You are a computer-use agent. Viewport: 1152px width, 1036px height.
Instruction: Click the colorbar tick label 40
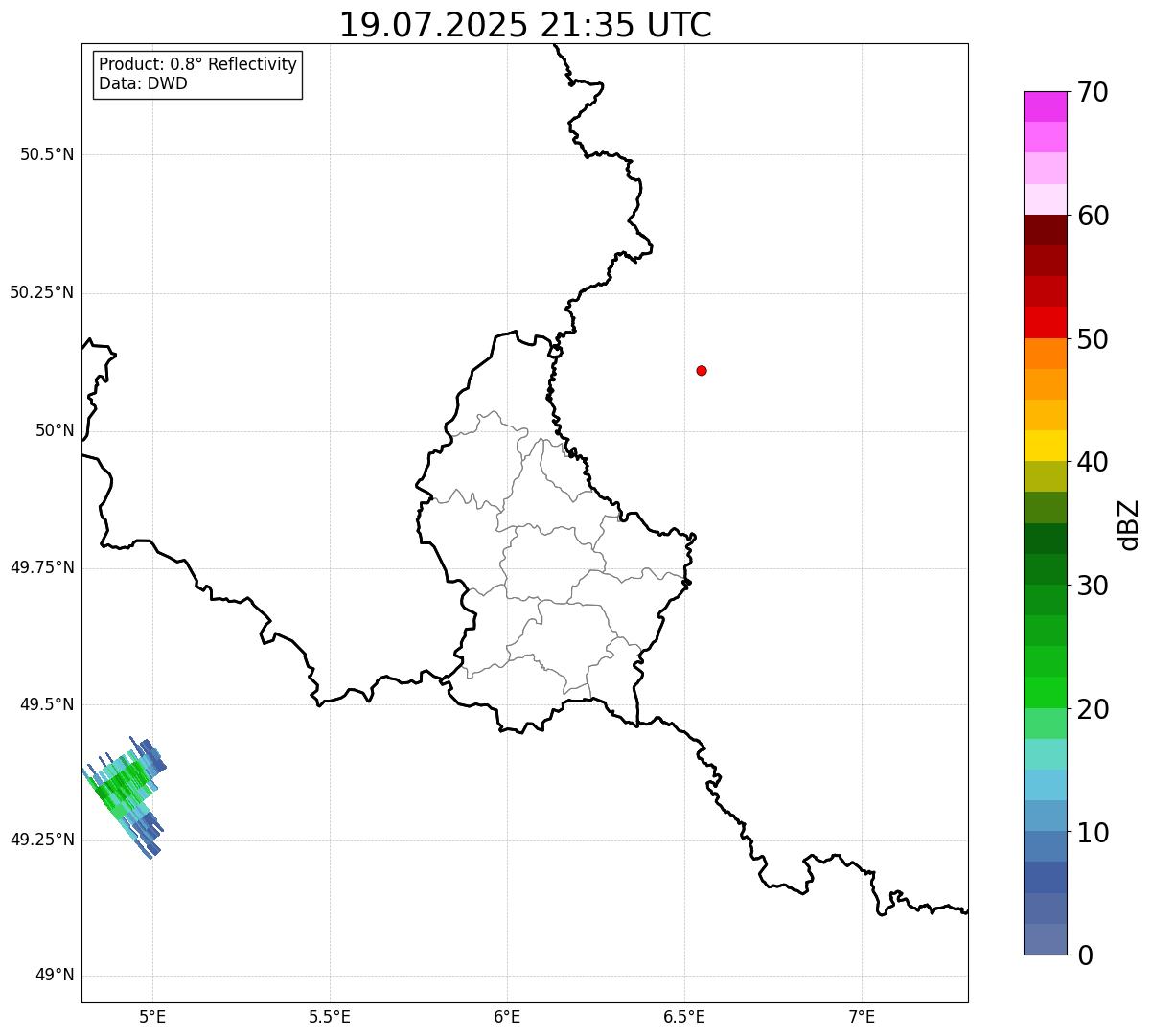[x=1093, y=462]
